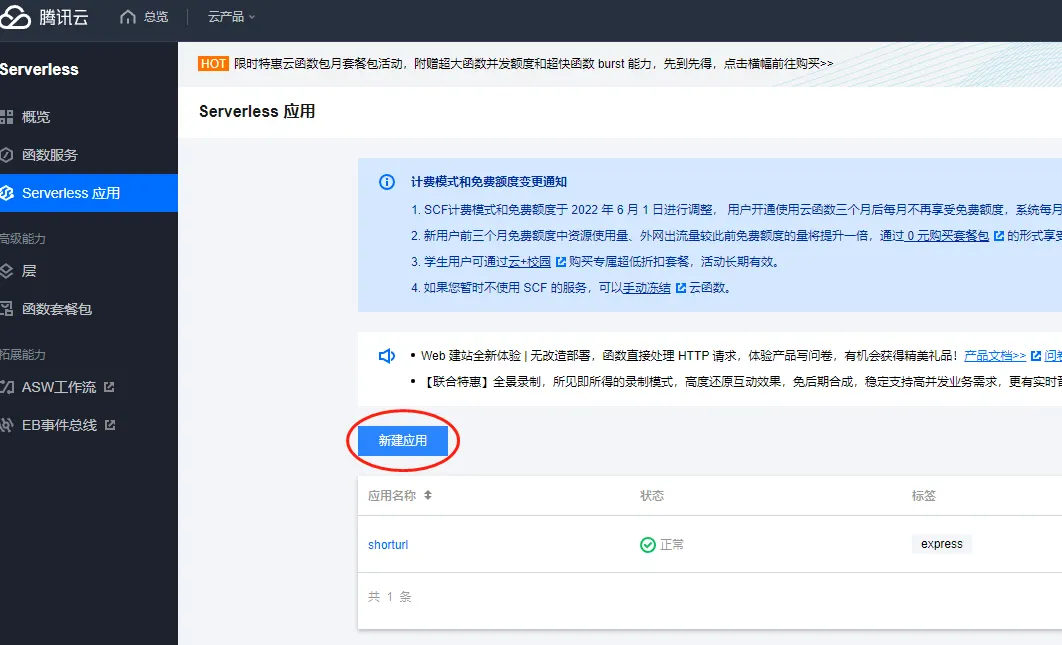1062x645 pixels.
Task: Click the info icon in 计费模式 notice
Action: [387, 182]
